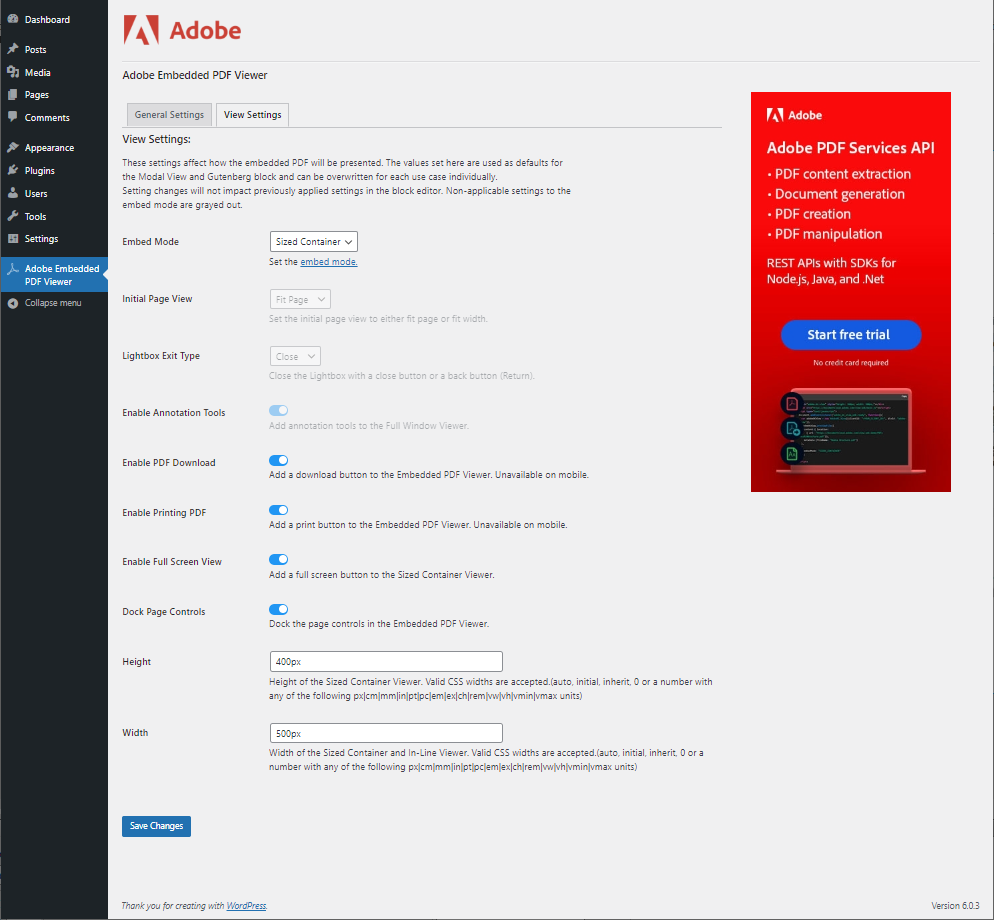
Task: Toggle Enable Printing PDF switch
Action: 278,510
